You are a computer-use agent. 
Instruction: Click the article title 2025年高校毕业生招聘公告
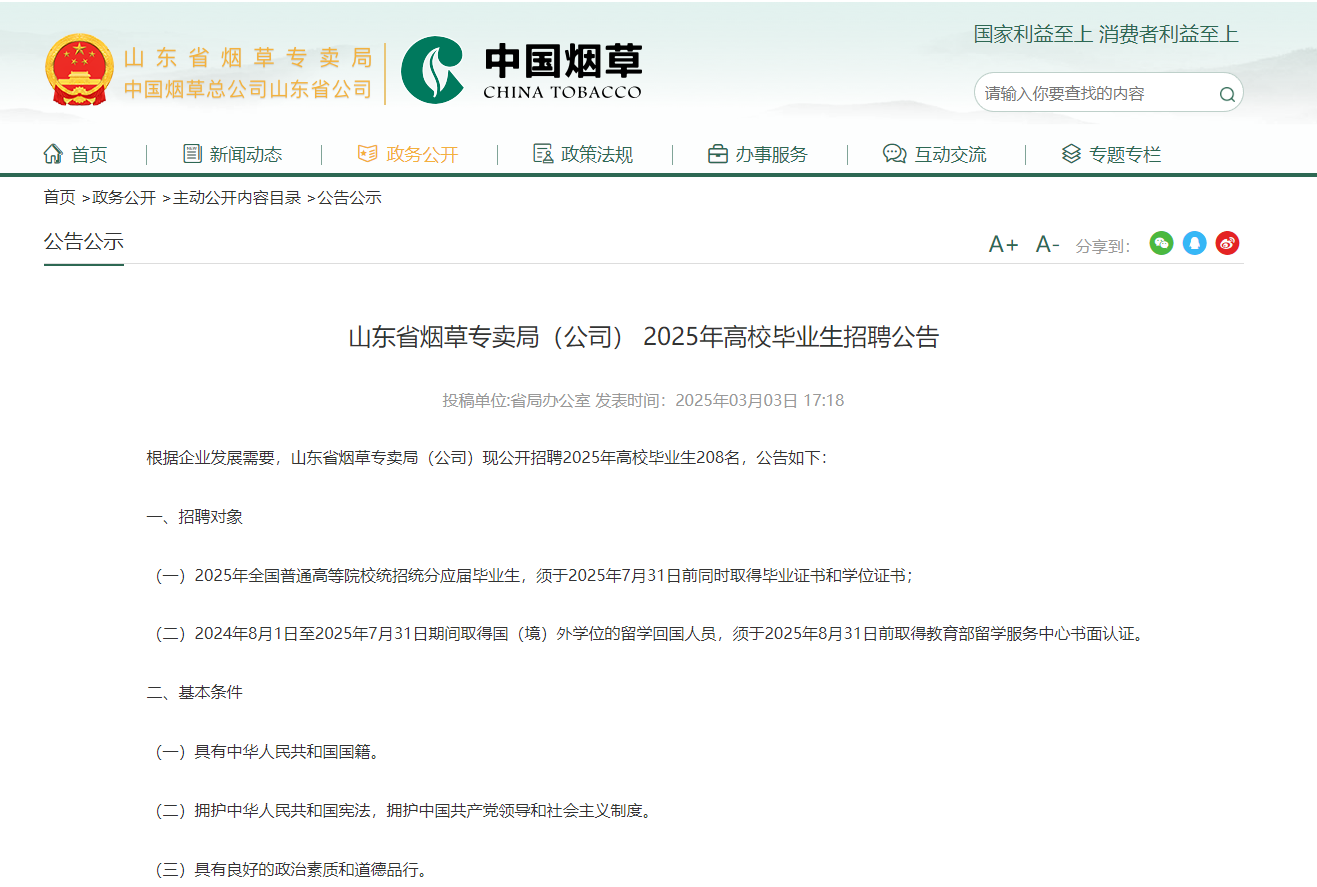791,337
